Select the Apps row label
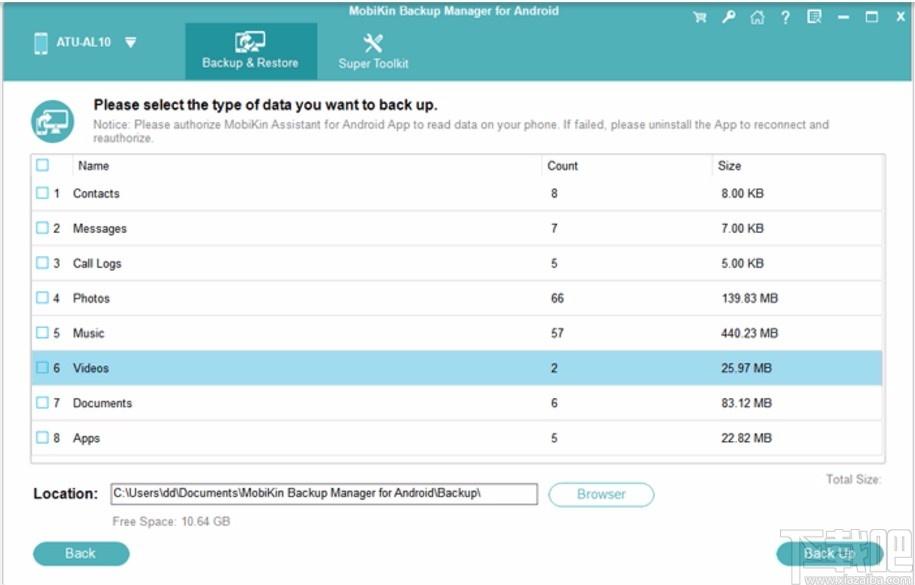The image size is (915, 585). click(x=86, y=438)
